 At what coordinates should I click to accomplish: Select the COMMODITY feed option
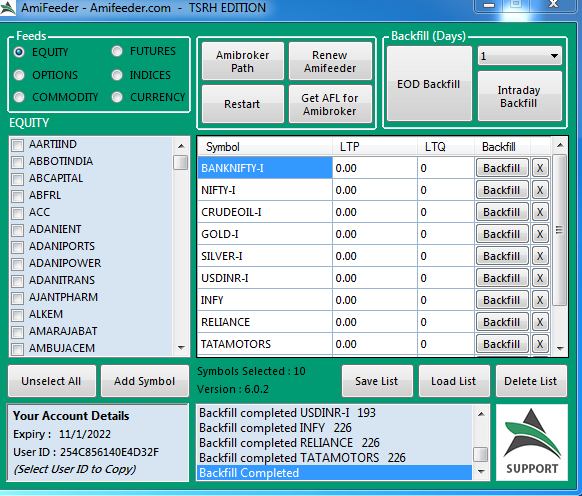[x=56, y=97]
